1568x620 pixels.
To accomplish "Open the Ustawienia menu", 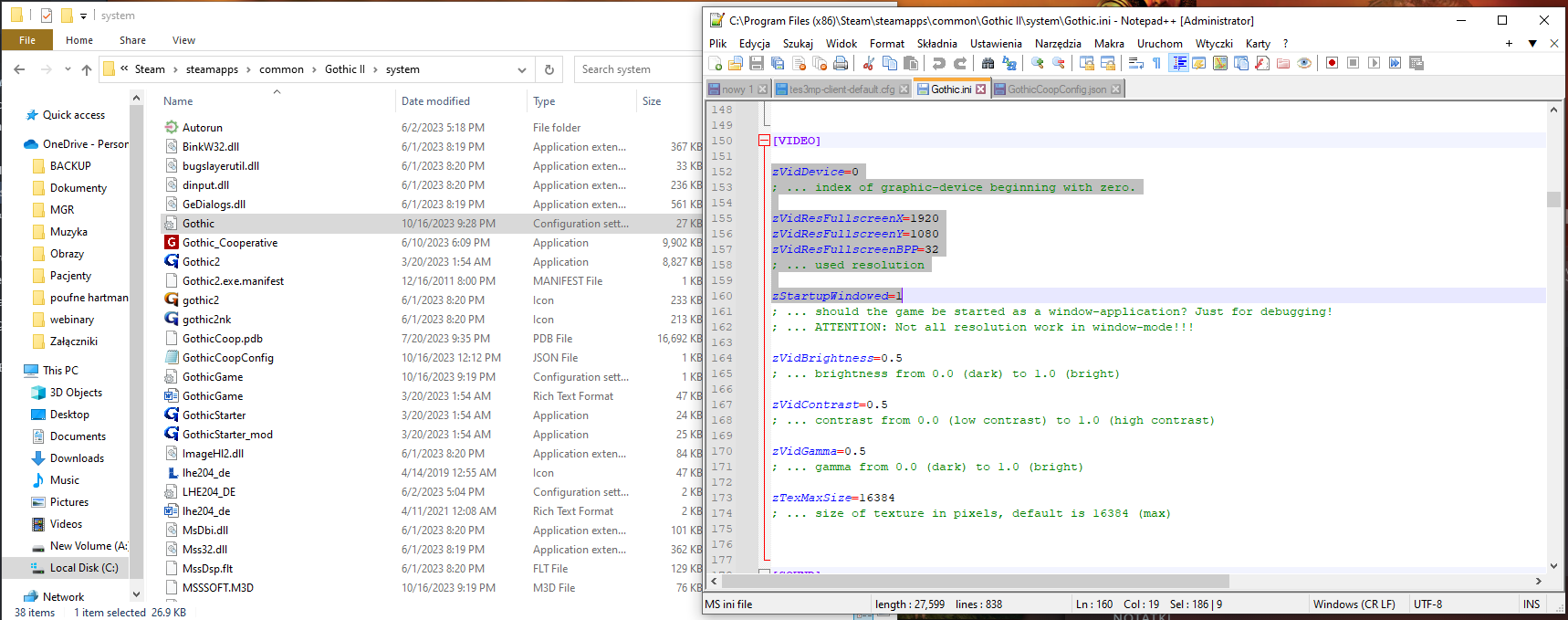I will coord(996,44).
